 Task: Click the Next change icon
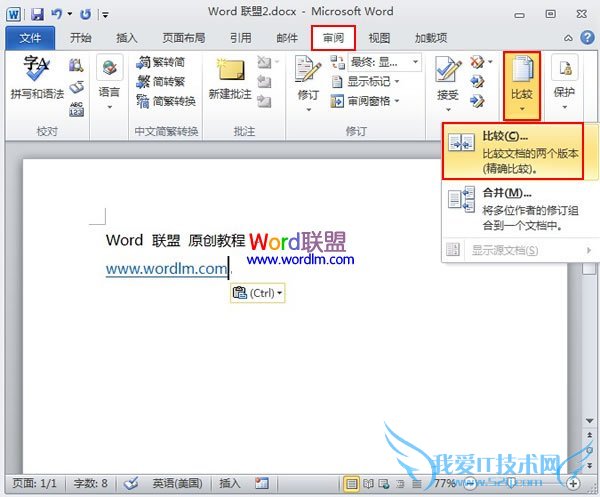point(477,101)
